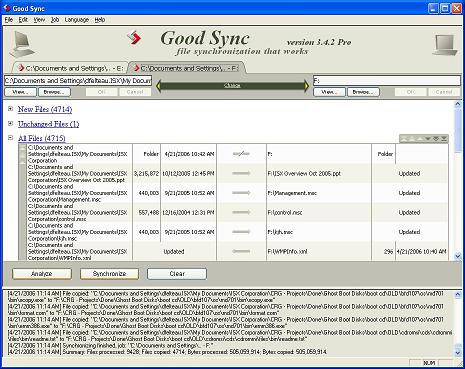Click the log panel scrollbar down arrow
This screenshot has width=465, height=369.
458,353
